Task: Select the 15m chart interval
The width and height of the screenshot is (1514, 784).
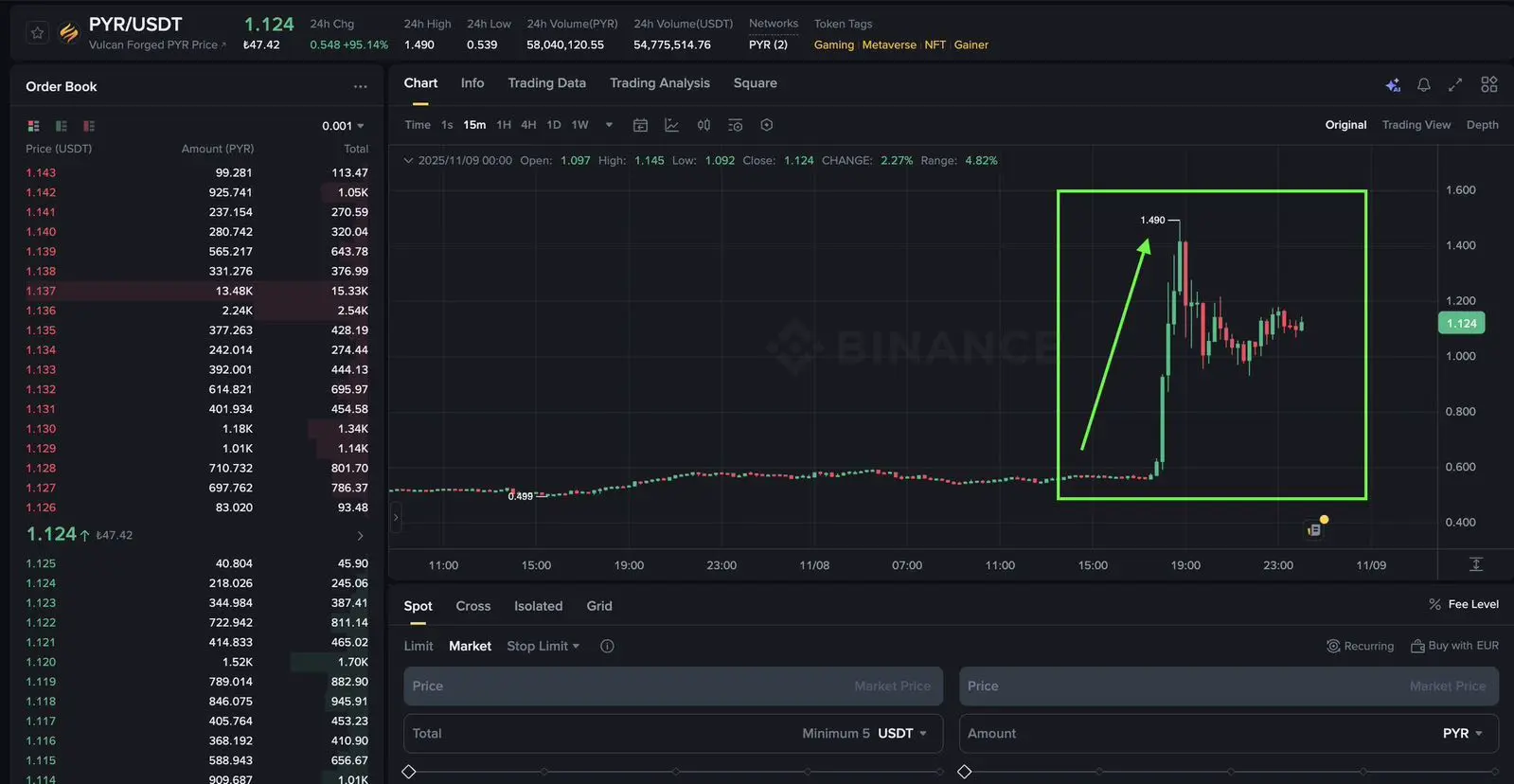Action: point(474,125)
